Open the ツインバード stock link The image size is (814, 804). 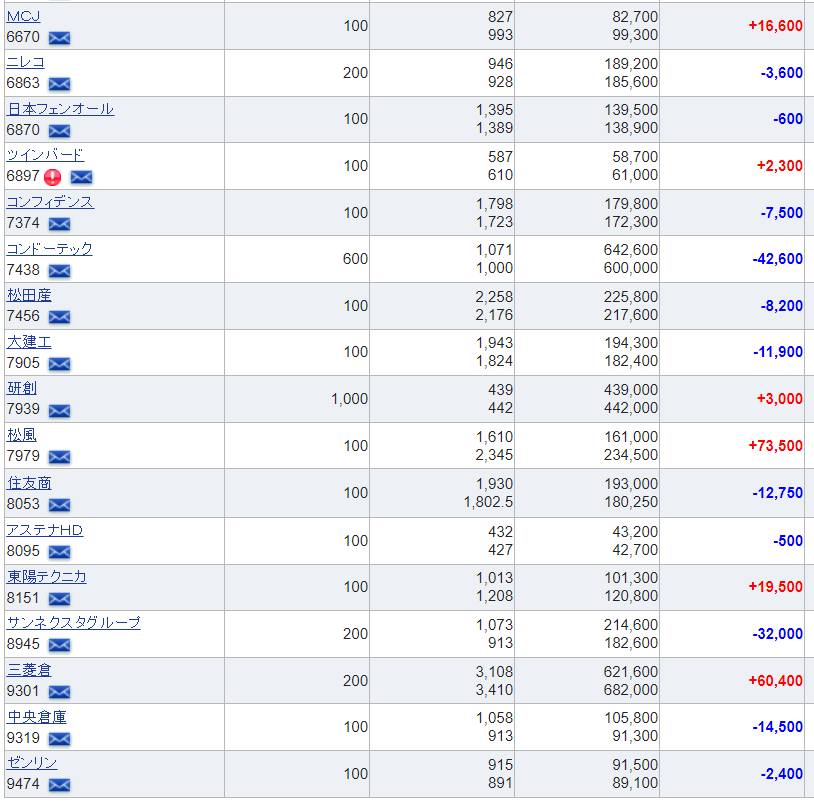coord(45,155)
